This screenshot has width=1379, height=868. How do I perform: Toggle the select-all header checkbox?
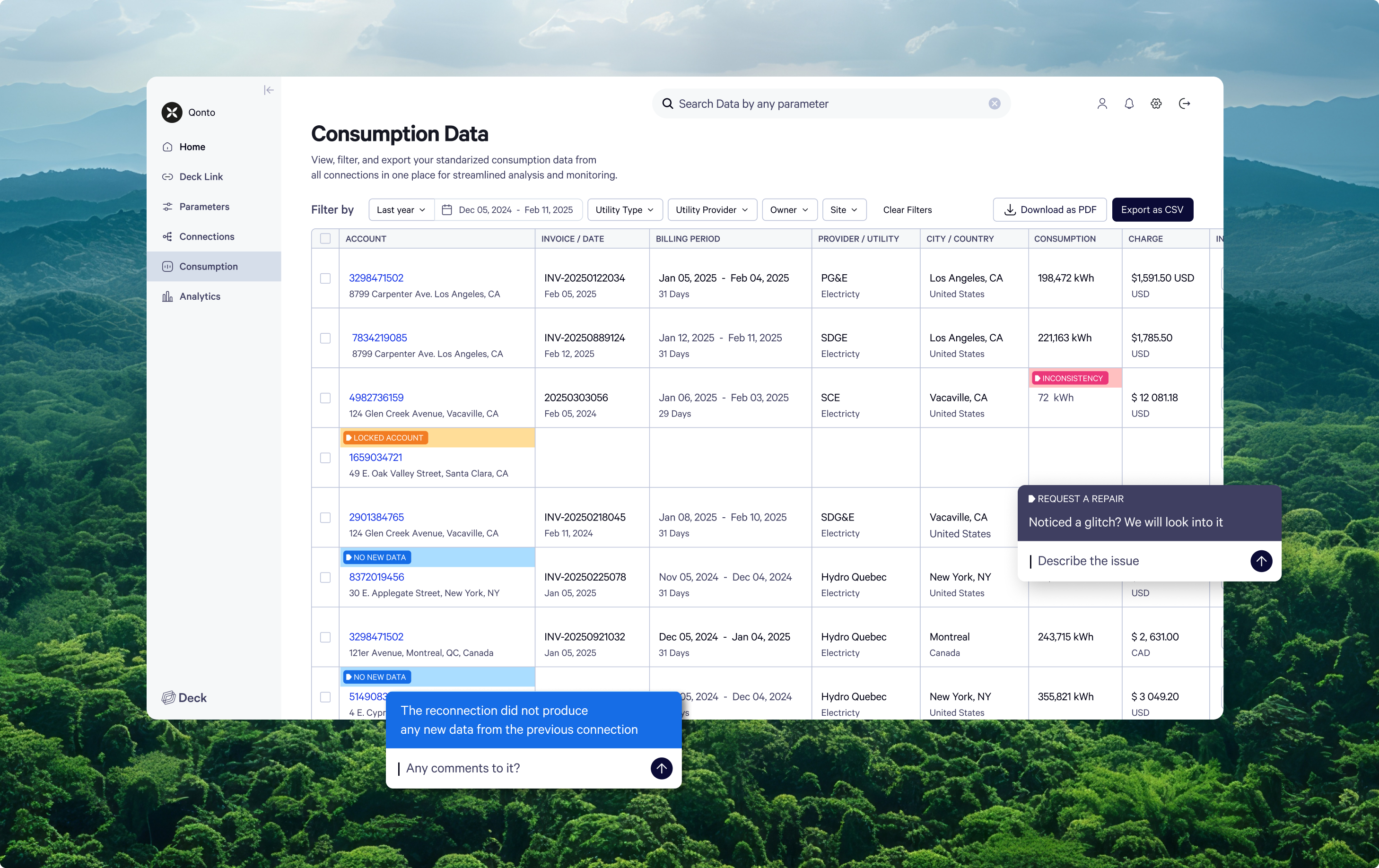click(x=325, y=239)
